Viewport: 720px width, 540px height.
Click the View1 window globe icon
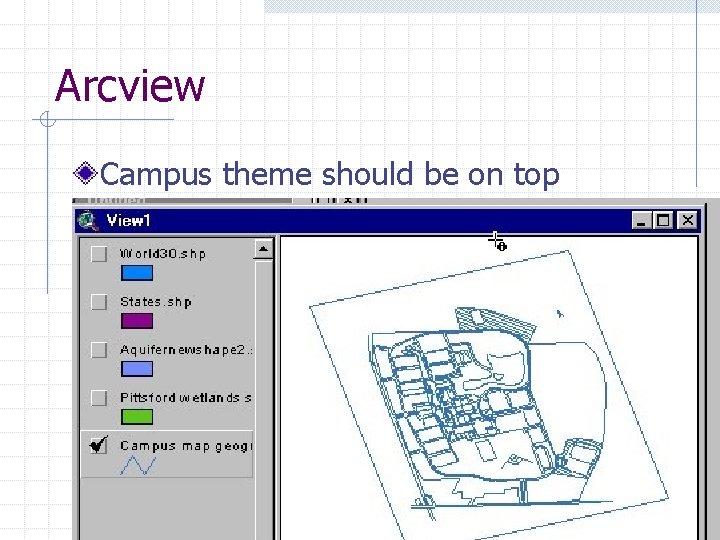click(x=88, y=221)
